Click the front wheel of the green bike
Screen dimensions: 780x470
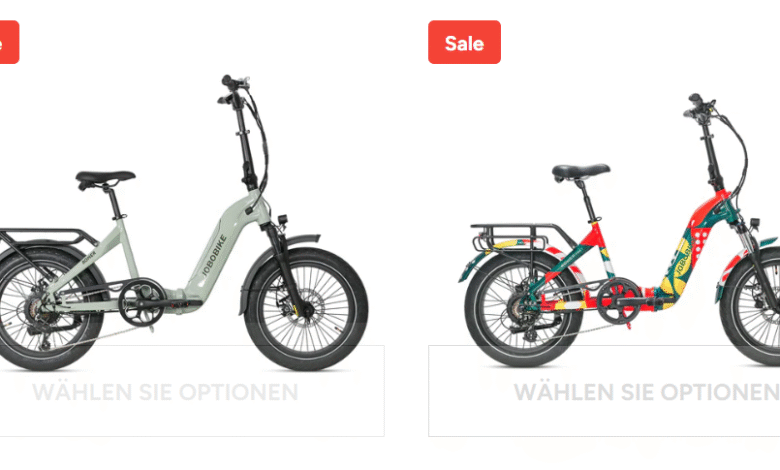[x=306, y=309]
